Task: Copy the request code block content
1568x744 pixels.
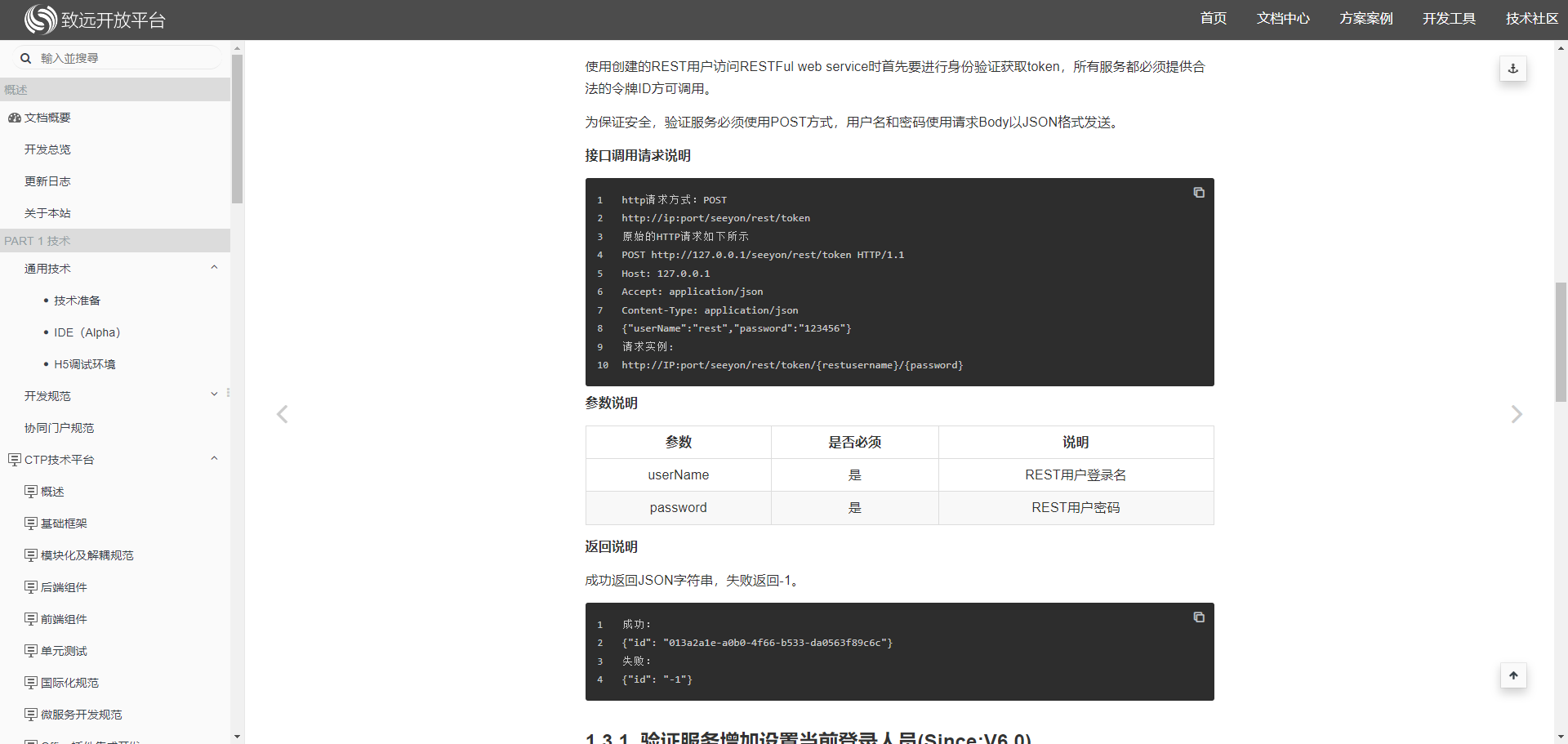Action: click(x=1198, y=193)
